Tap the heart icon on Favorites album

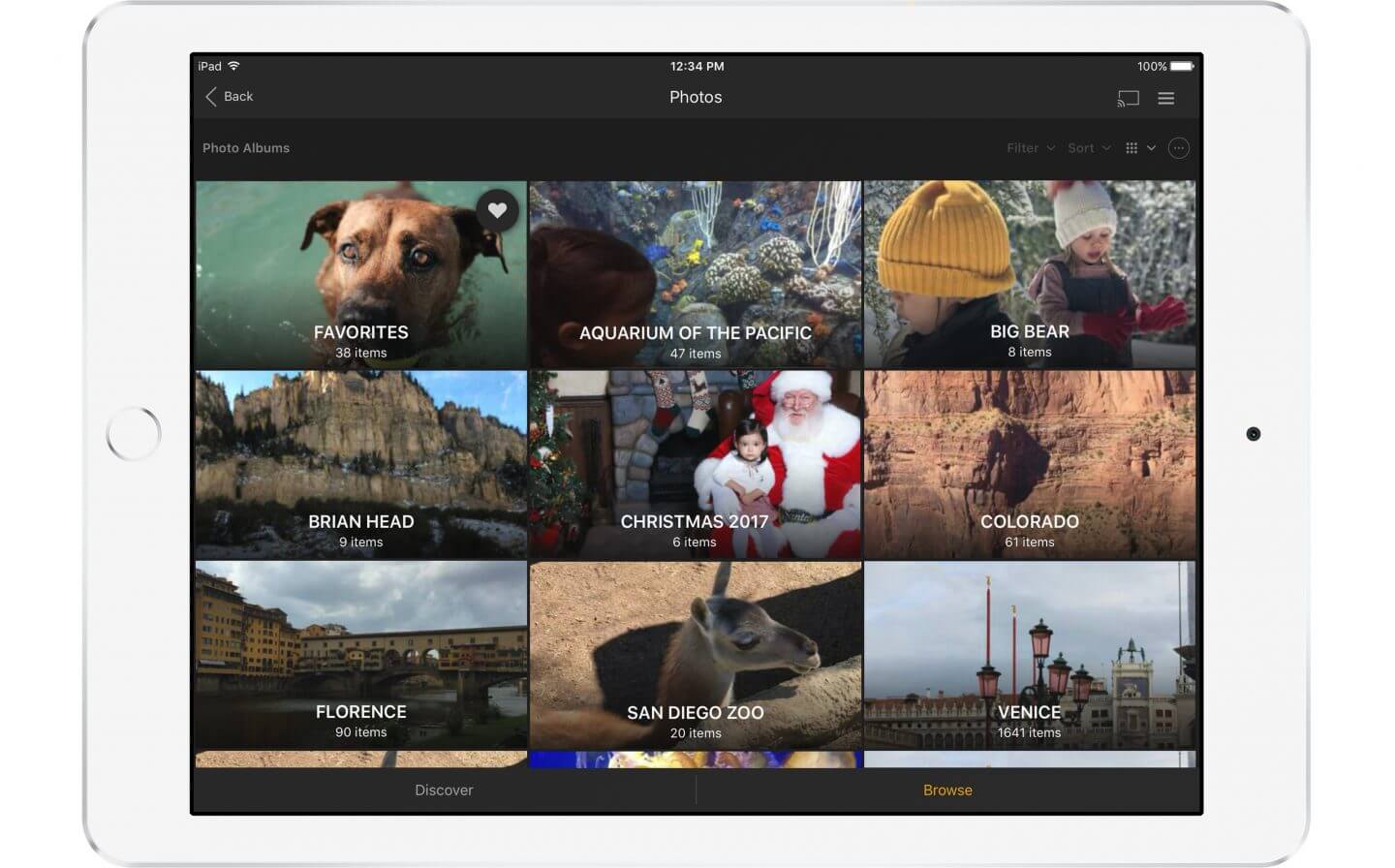(x=497, y=210)
